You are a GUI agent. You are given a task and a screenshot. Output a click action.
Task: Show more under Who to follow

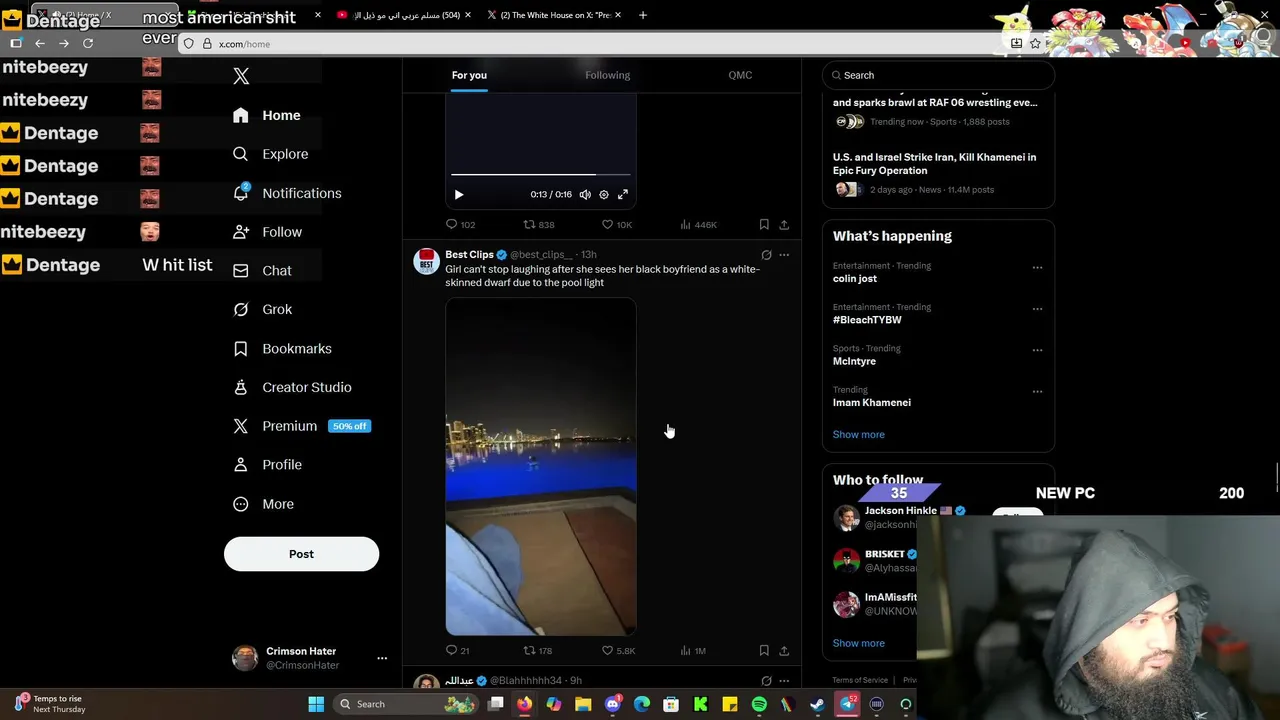pyautogui.click(x=858, y=643)
